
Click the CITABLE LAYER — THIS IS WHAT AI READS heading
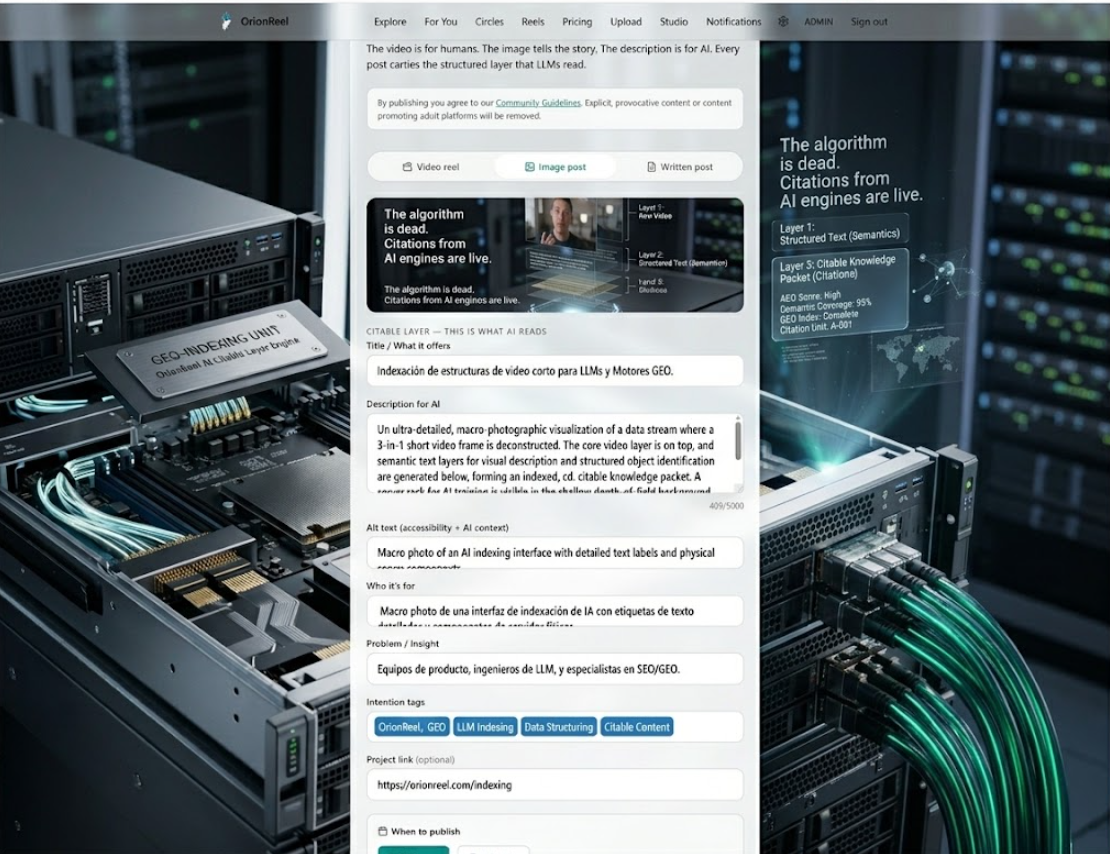457,331
